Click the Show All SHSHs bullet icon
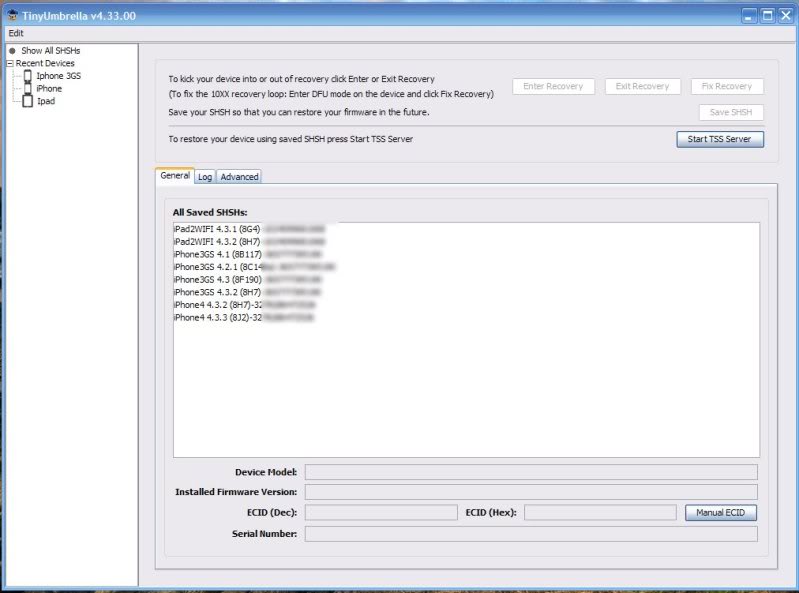The width and height of the screenshot is (799, 593). [x=12, y=51]
